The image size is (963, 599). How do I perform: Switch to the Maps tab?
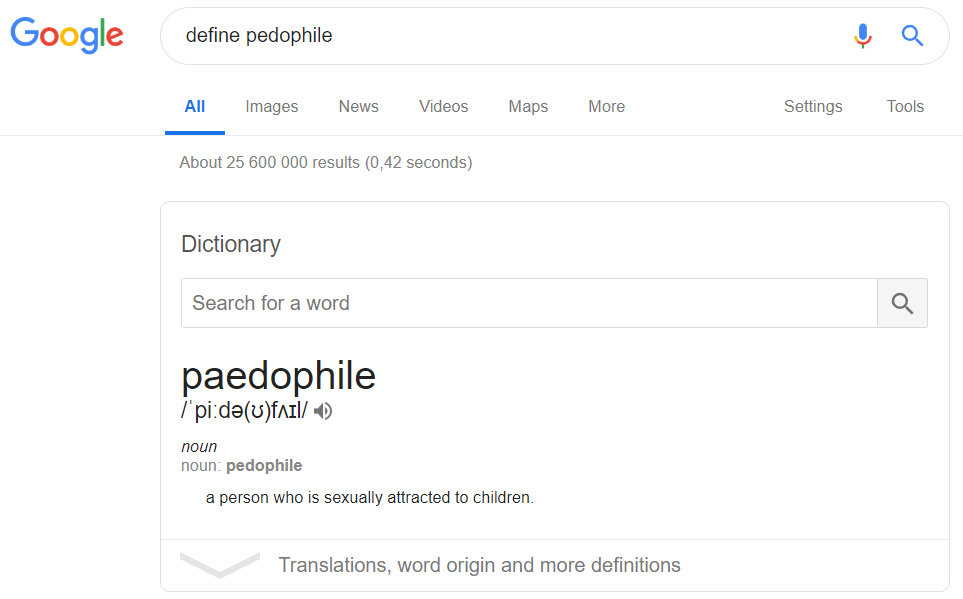tap(528, 106)
